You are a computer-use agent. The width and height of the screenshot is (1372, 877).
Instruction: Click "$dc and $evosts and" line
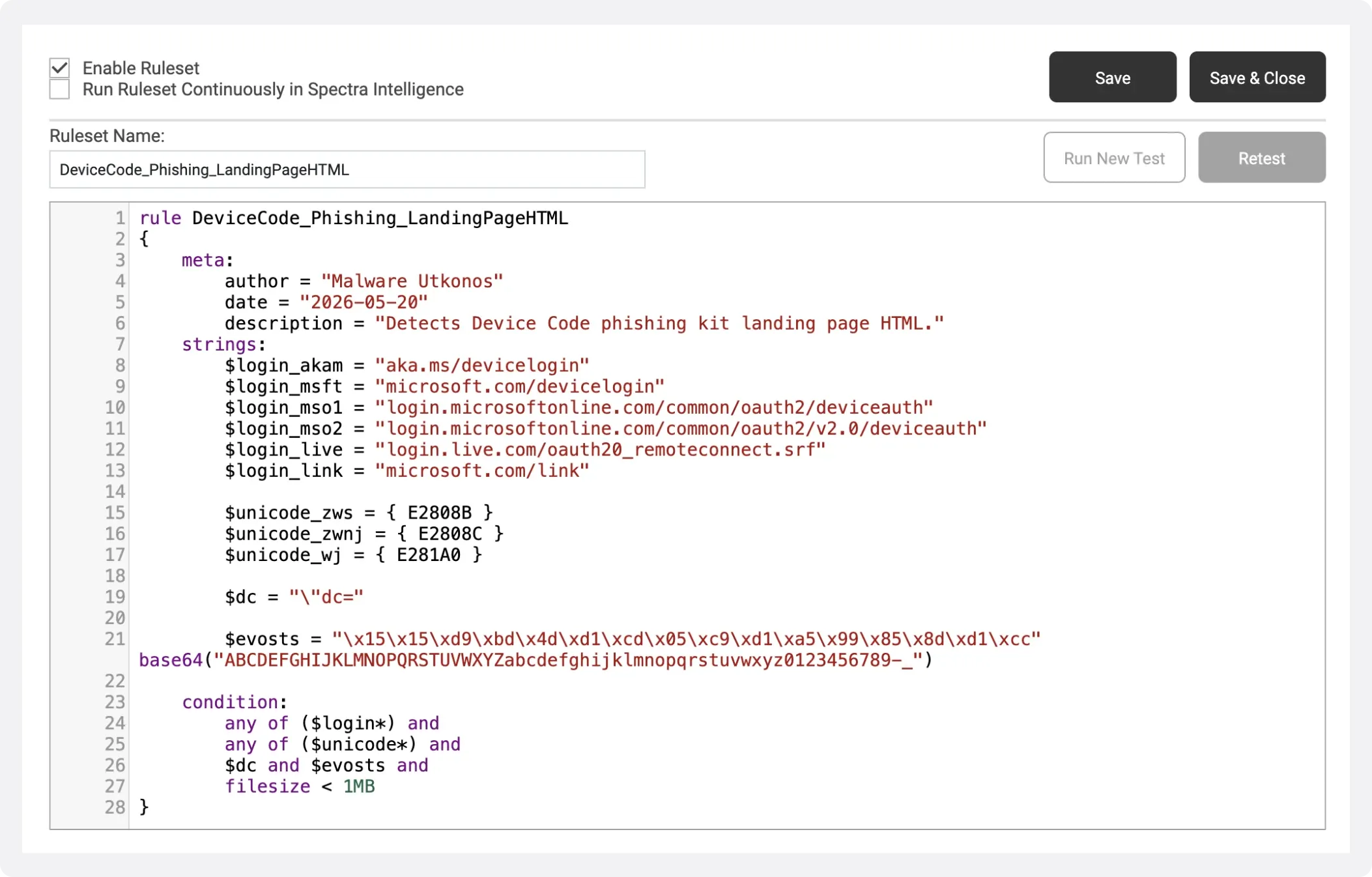point(326,766)
